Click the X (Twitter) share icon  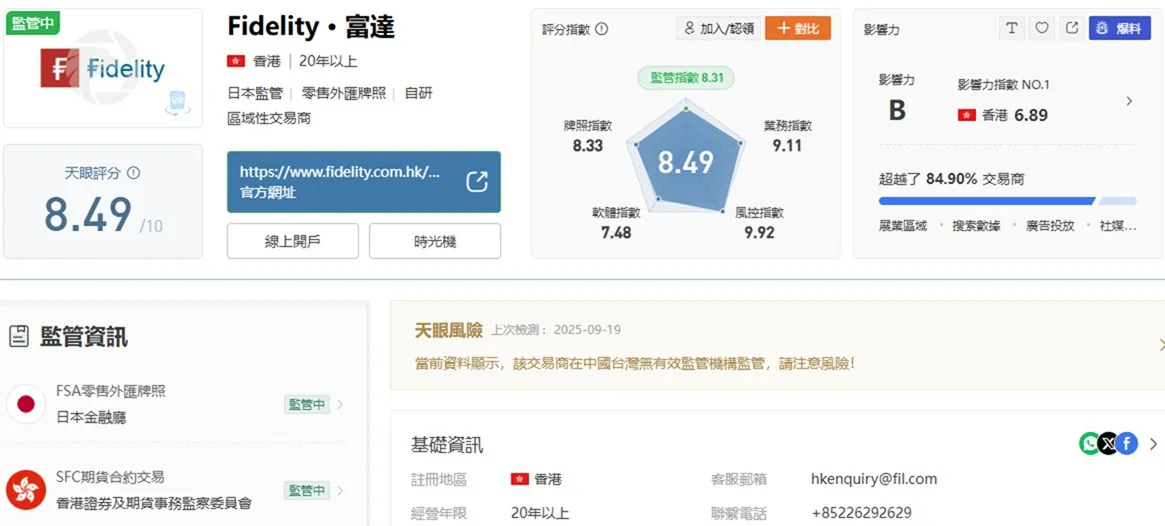click(x=1108, y=444)
